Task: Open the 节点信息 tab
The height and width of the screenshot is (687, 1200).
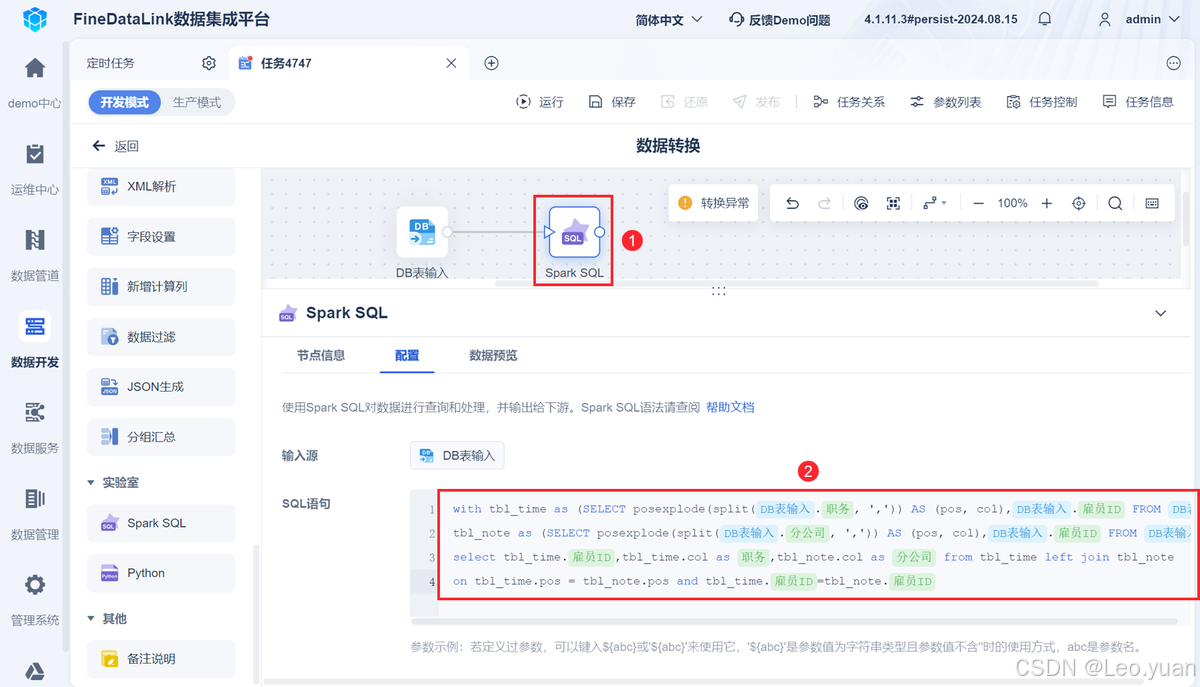Action: coord(321,355)
